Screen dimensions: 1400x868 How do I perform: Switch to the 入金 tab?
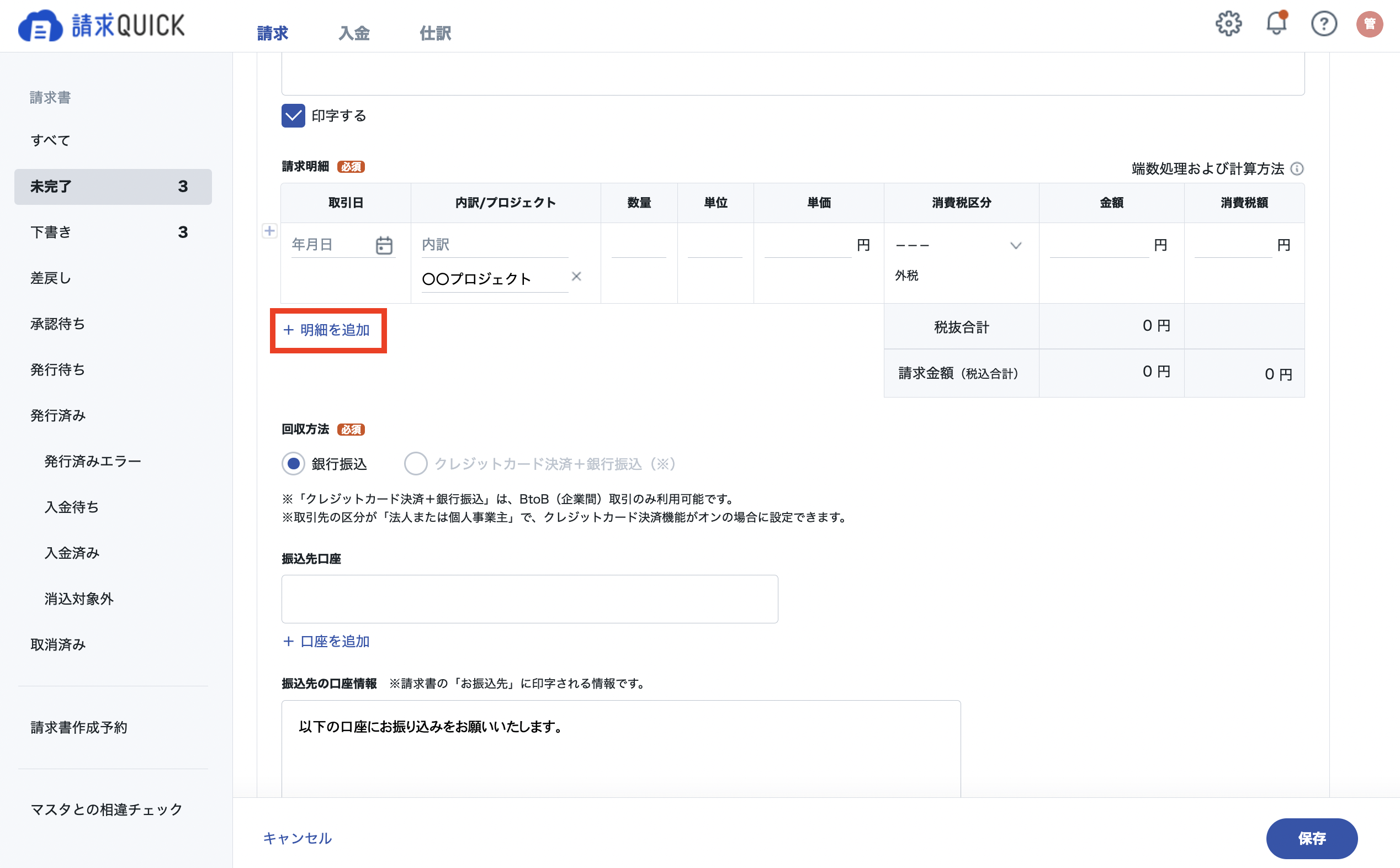[x=354, y=33]
